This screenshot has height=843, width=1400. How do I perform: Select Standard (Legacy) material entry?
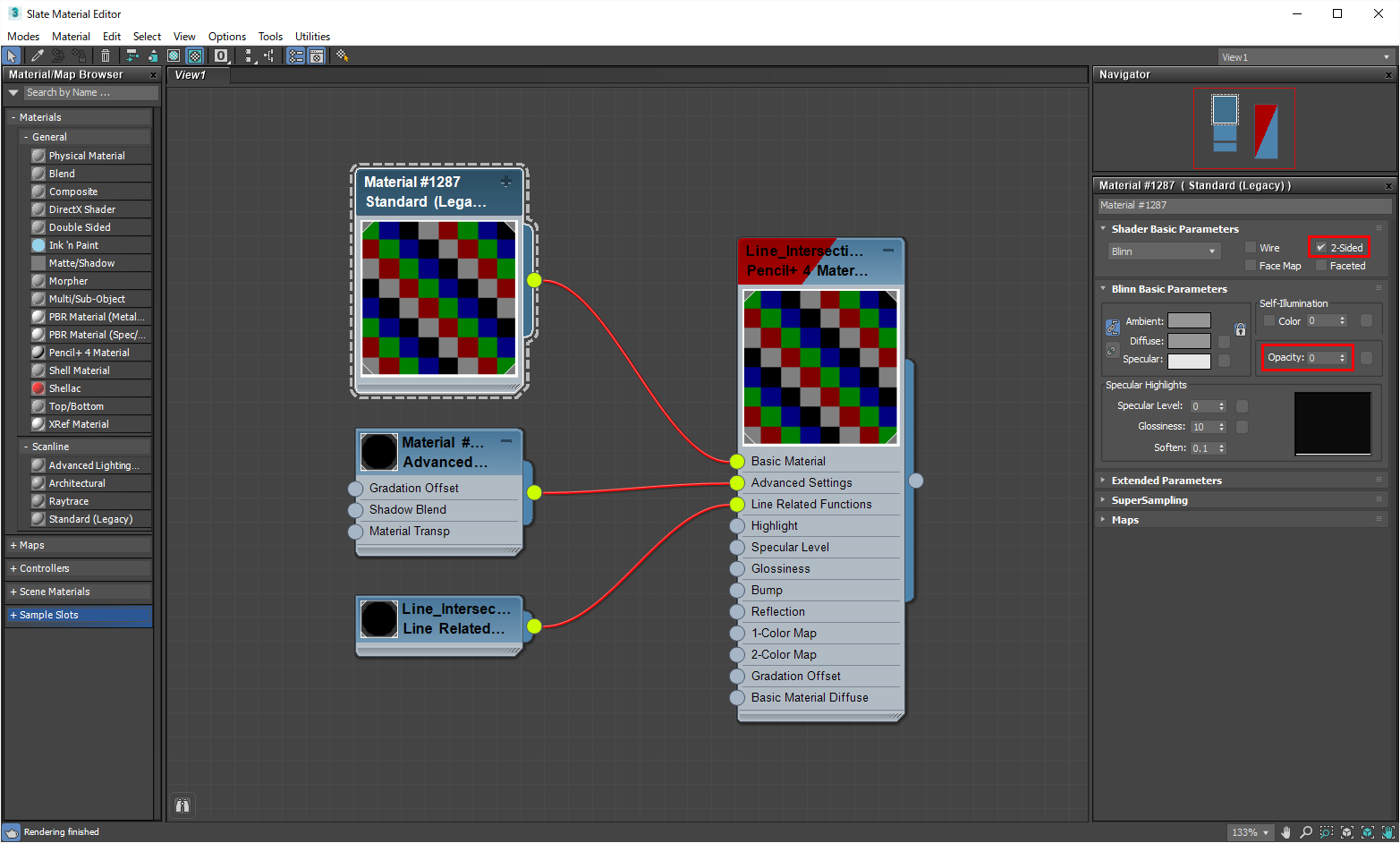pyautogui.click(x=90, y=519)
